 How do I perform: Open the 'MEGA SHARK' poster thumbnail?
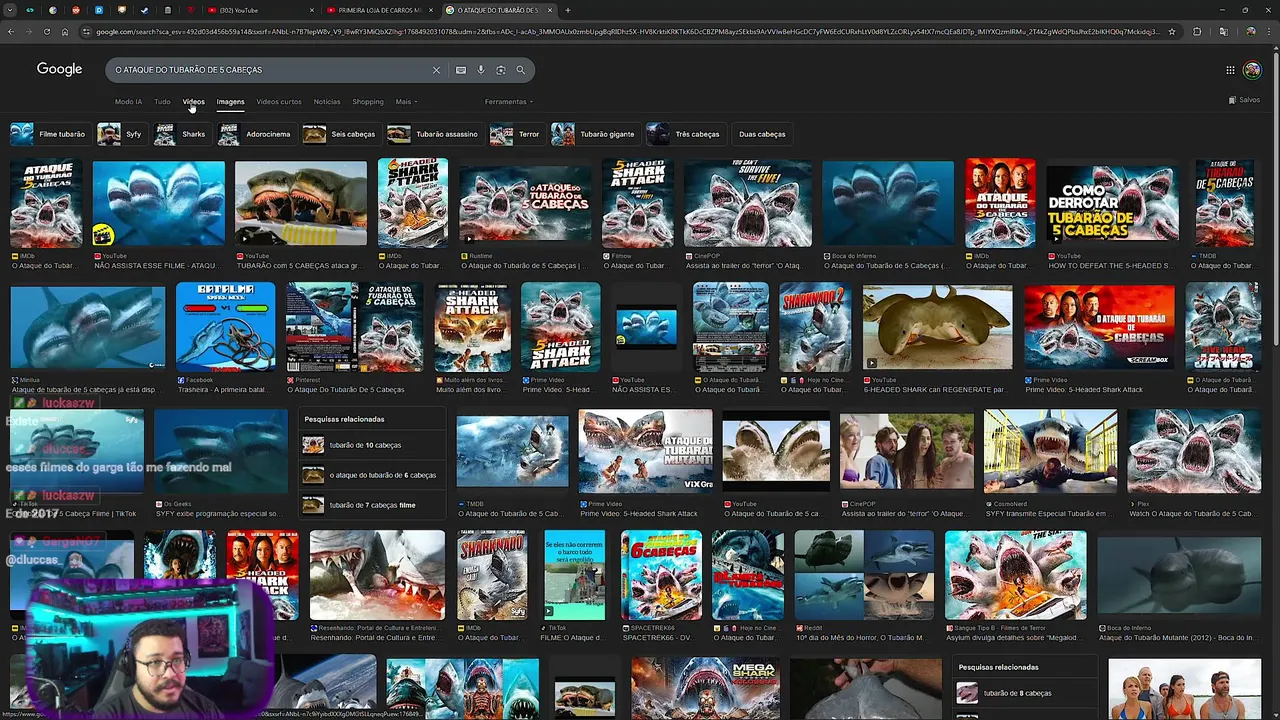click(x=705, y=688)
